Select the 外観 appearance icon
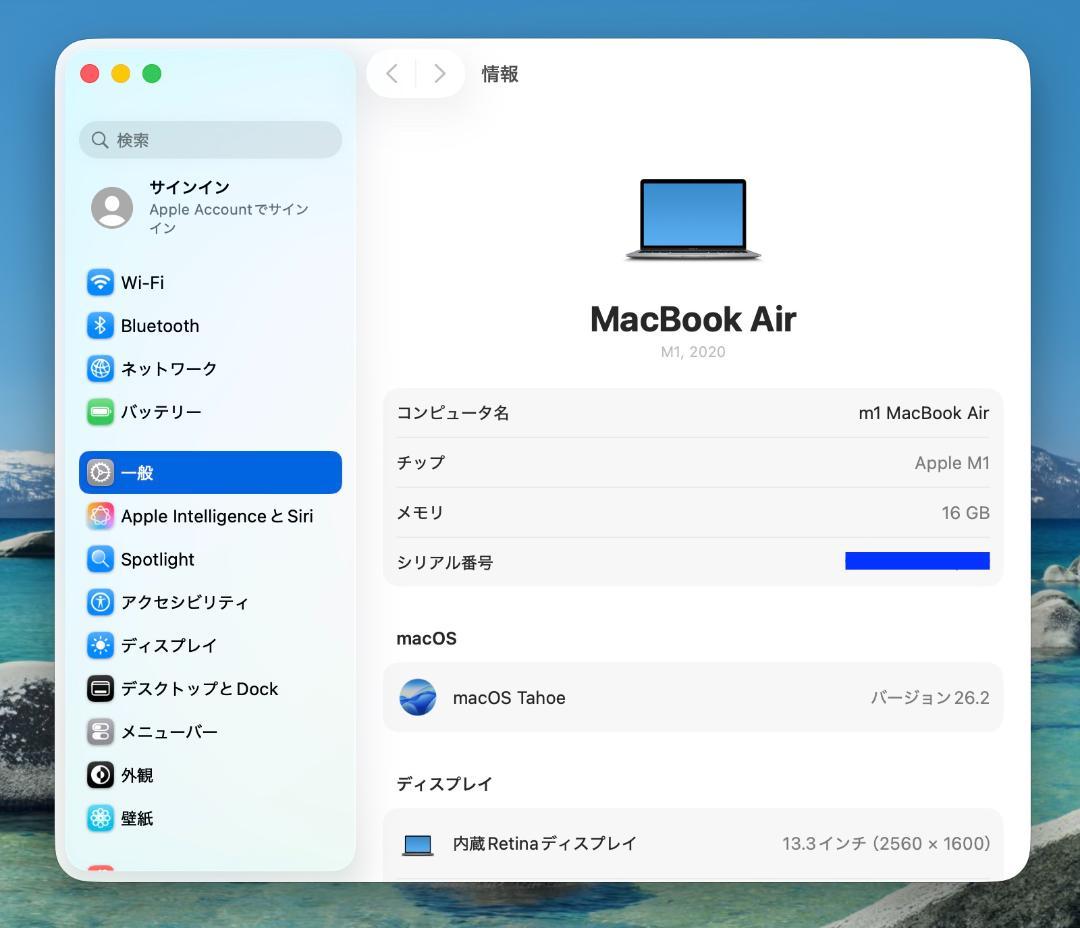1080x928 pixels. [x=100, y=775]
